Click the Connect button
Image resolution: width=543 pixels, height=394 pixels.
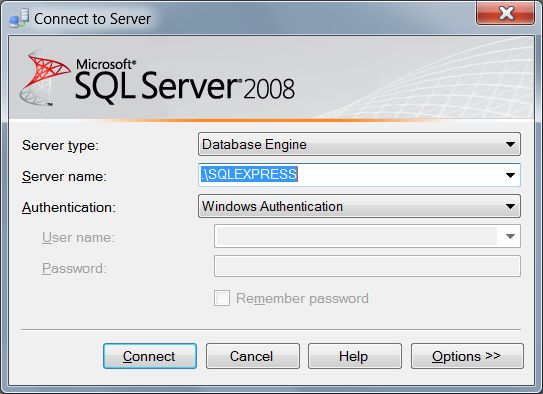pos(150,356)
